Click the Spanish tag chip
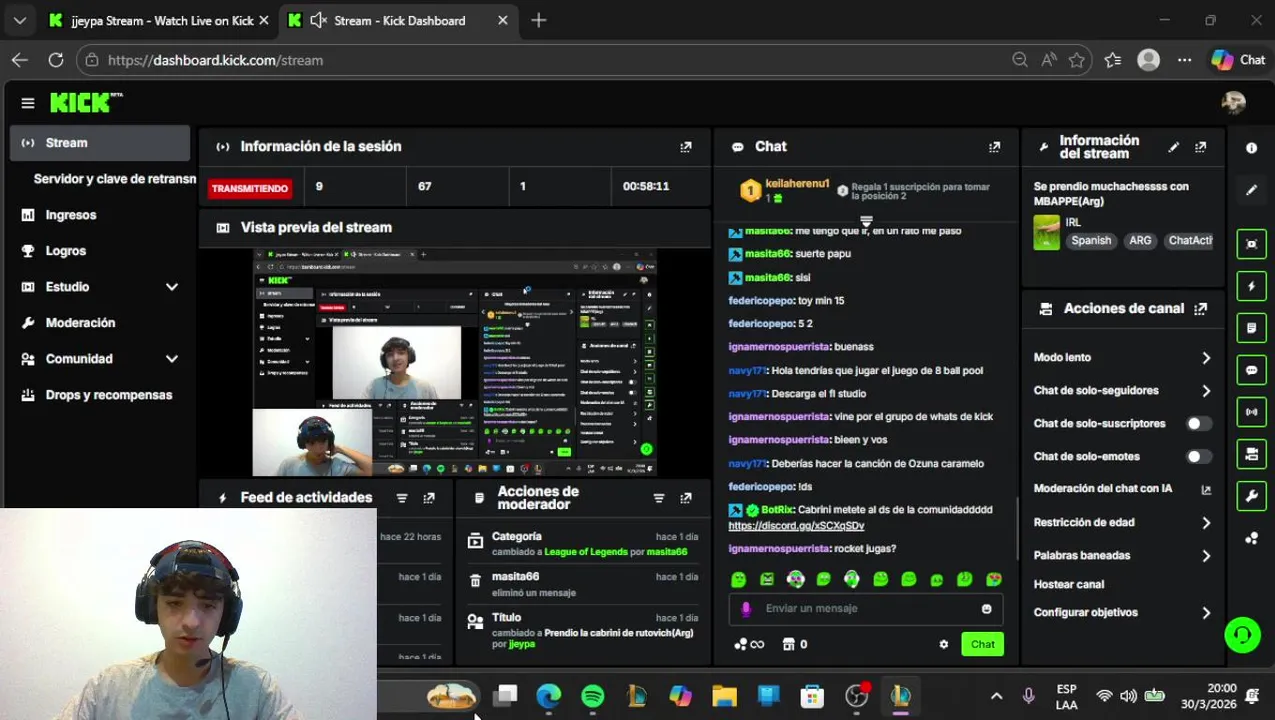Viewport: 1275px width, 720px height. click(x=1091, y=241)
